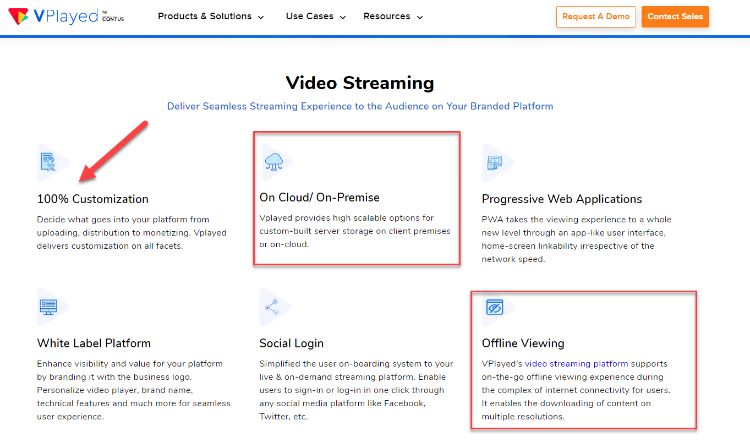The height and width of the screenshot is (442, 750).
Task: Click the 100% Customization heading
Action: pyautogui.click(x=93, y=199)
